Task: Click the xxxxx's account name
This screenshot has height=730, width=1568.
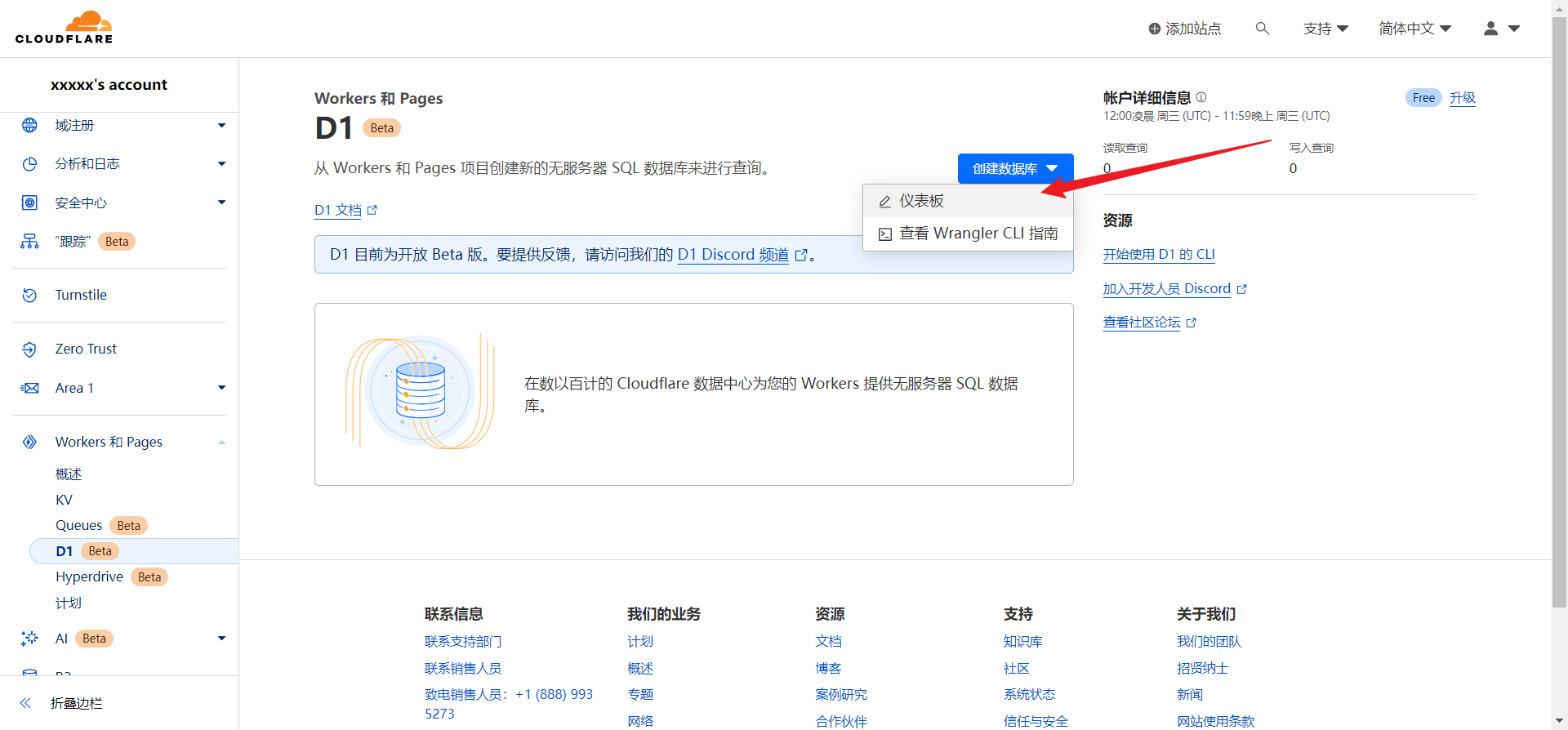Action: 109,84
